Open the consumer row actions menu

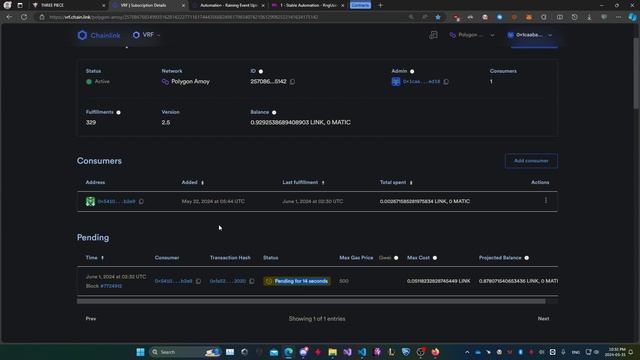coord(546,200)
